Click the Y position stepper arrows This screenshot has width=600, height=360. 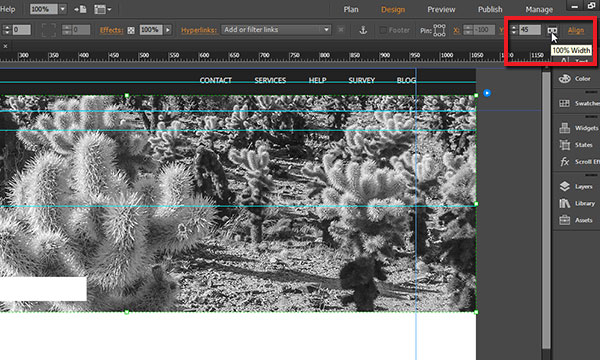tap(514, 30)
